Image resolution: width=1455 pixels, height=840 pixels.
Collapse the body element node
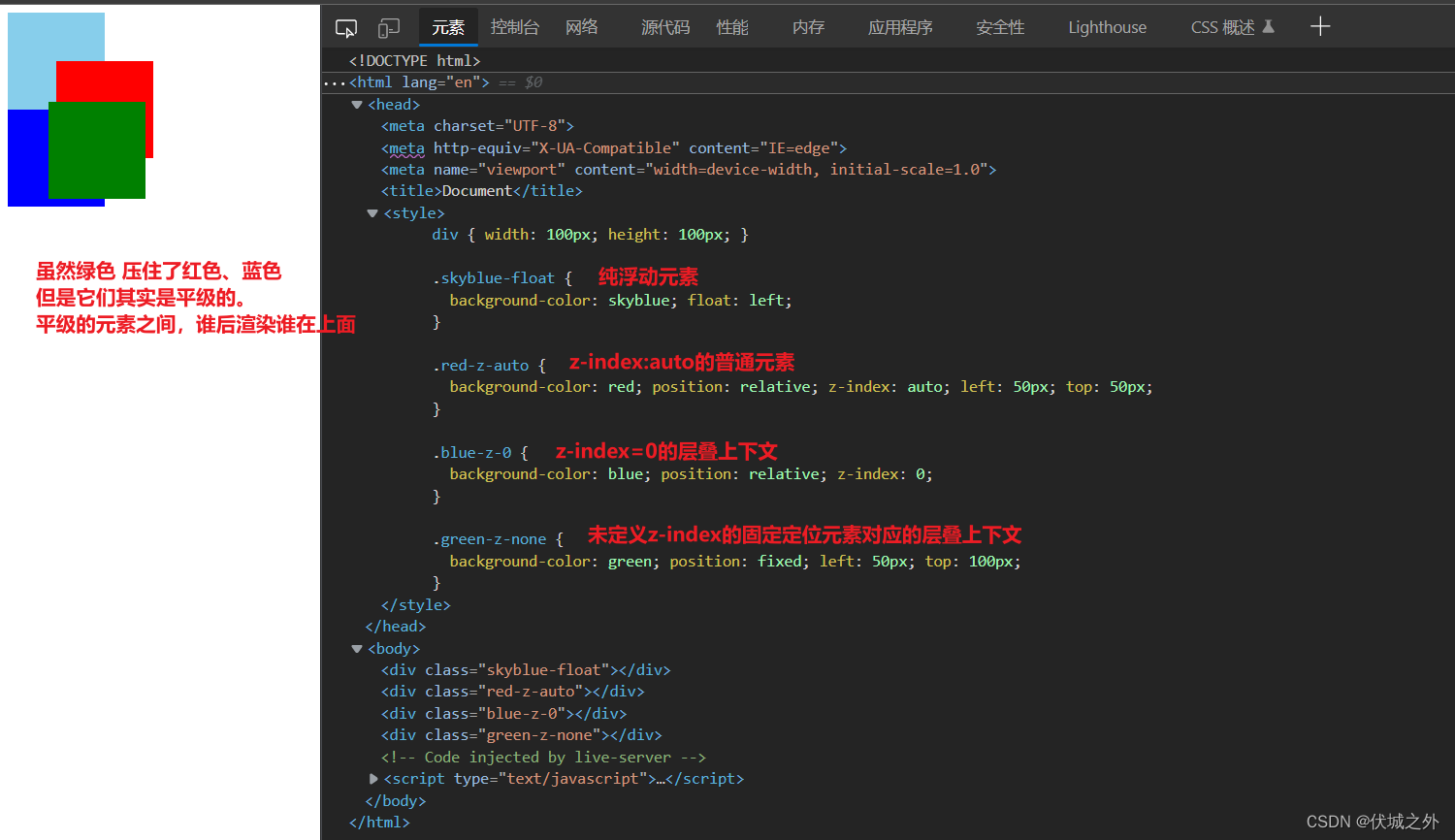tap(357, 649)
